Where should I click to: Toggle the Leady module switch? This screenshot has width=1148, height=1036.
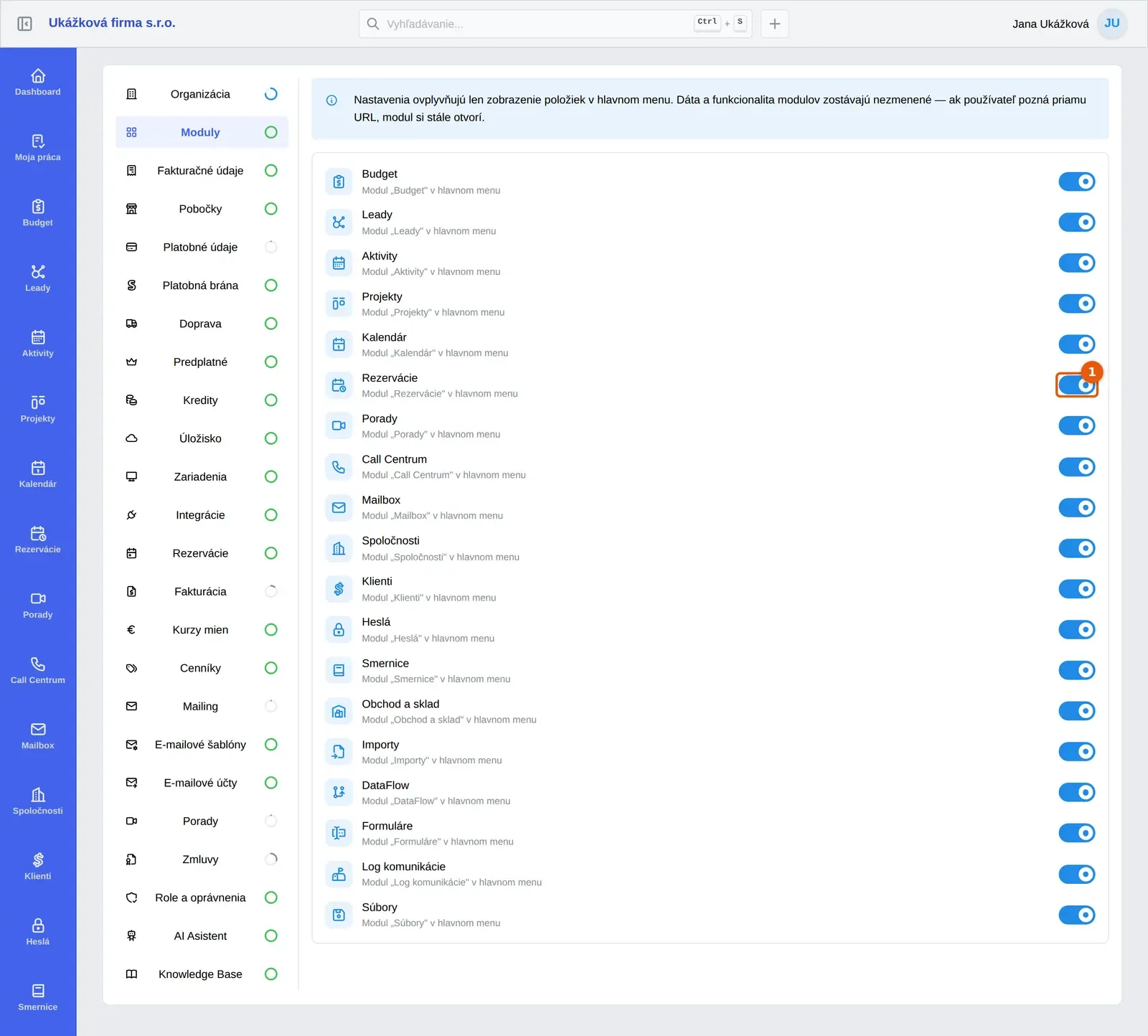[1077, 222]
